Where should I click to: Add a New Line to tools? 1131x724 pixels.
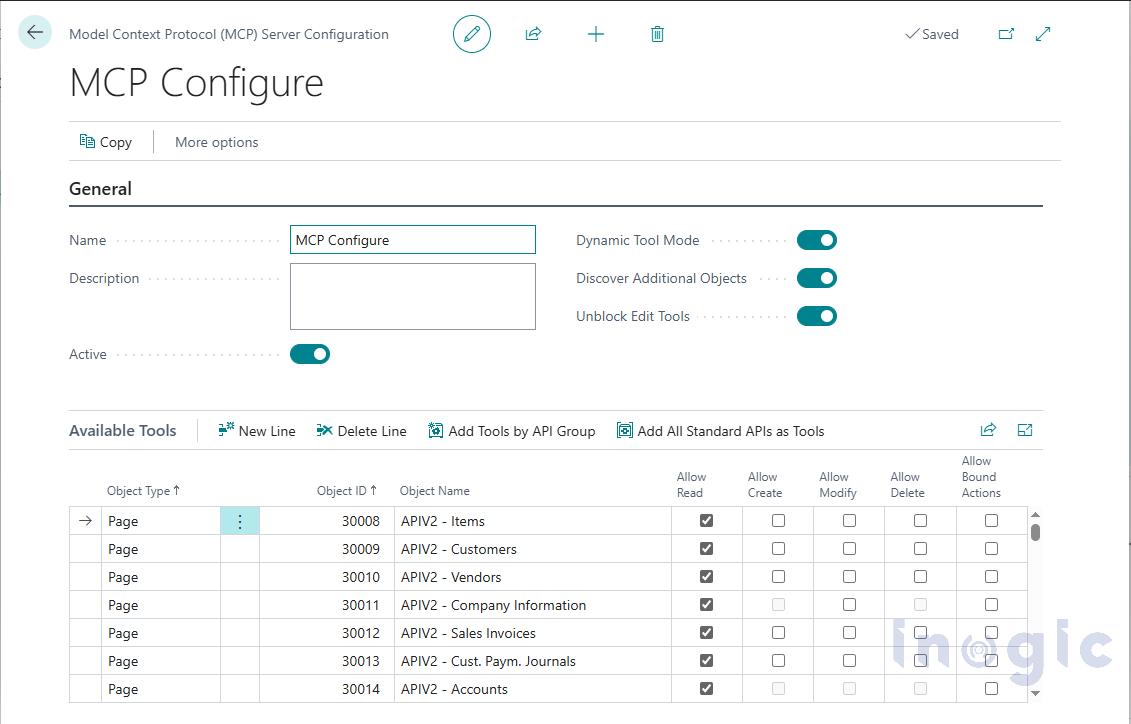click(257, 431)
